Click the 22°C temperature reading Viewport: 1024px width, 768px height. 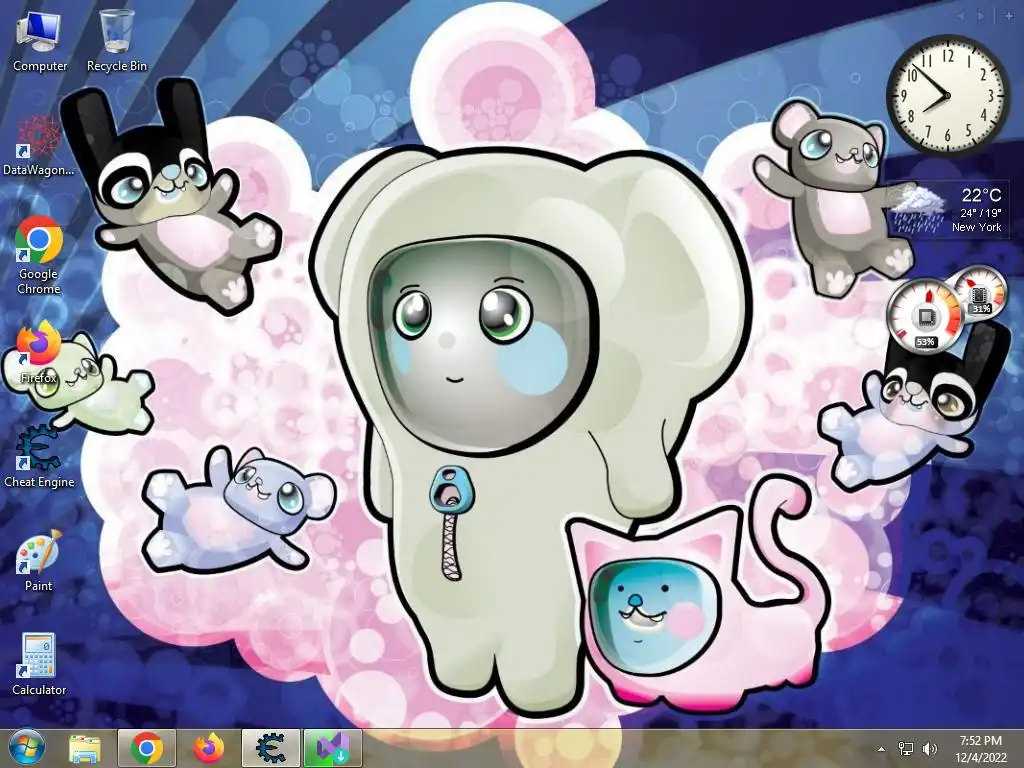(x=981, y=194)
